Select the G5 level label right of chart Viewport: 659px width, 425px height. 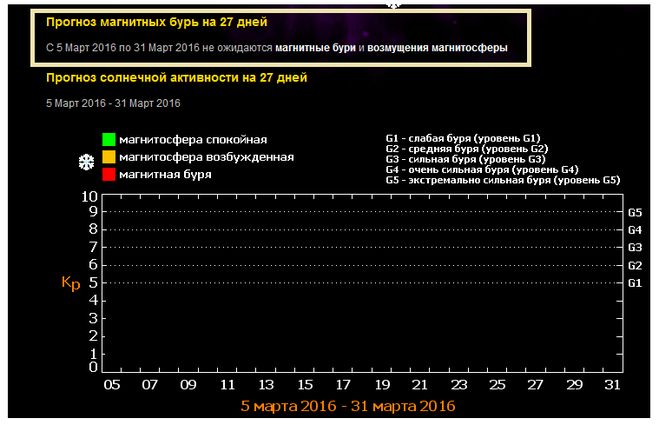point(634,213)
